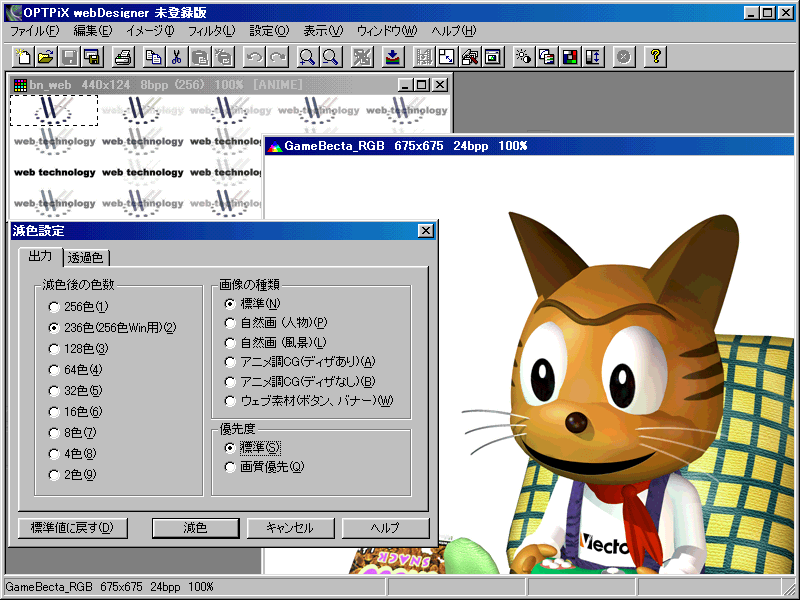Screen dimensions: 800x600
Task: Click the Cut scissors icon
Action: click(177, 57)
